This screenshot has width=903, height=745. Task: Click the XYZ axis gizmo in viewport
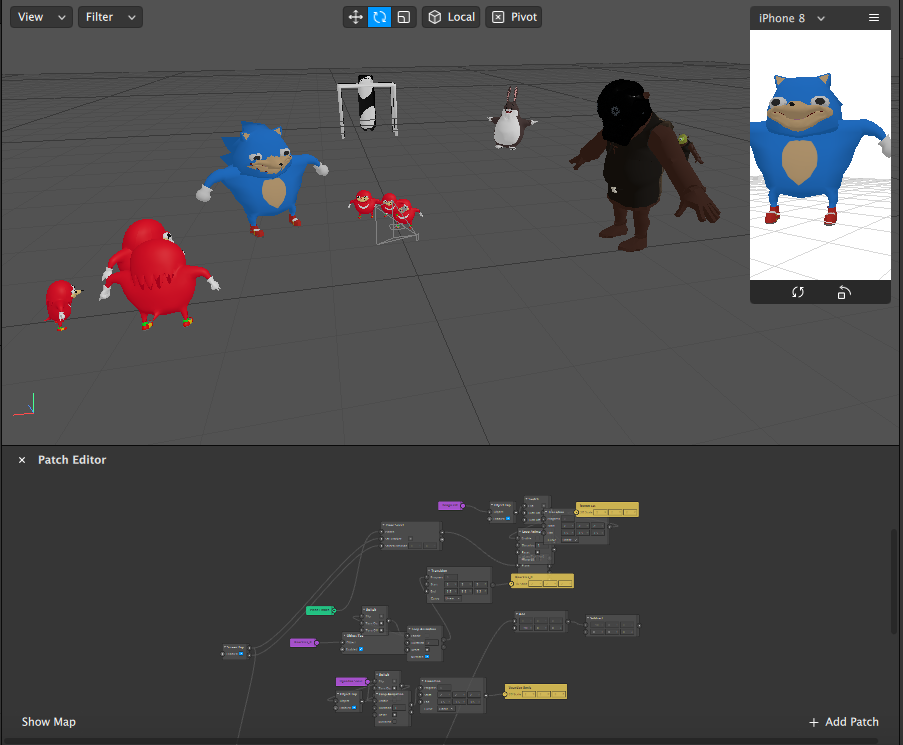coord(25,405)
